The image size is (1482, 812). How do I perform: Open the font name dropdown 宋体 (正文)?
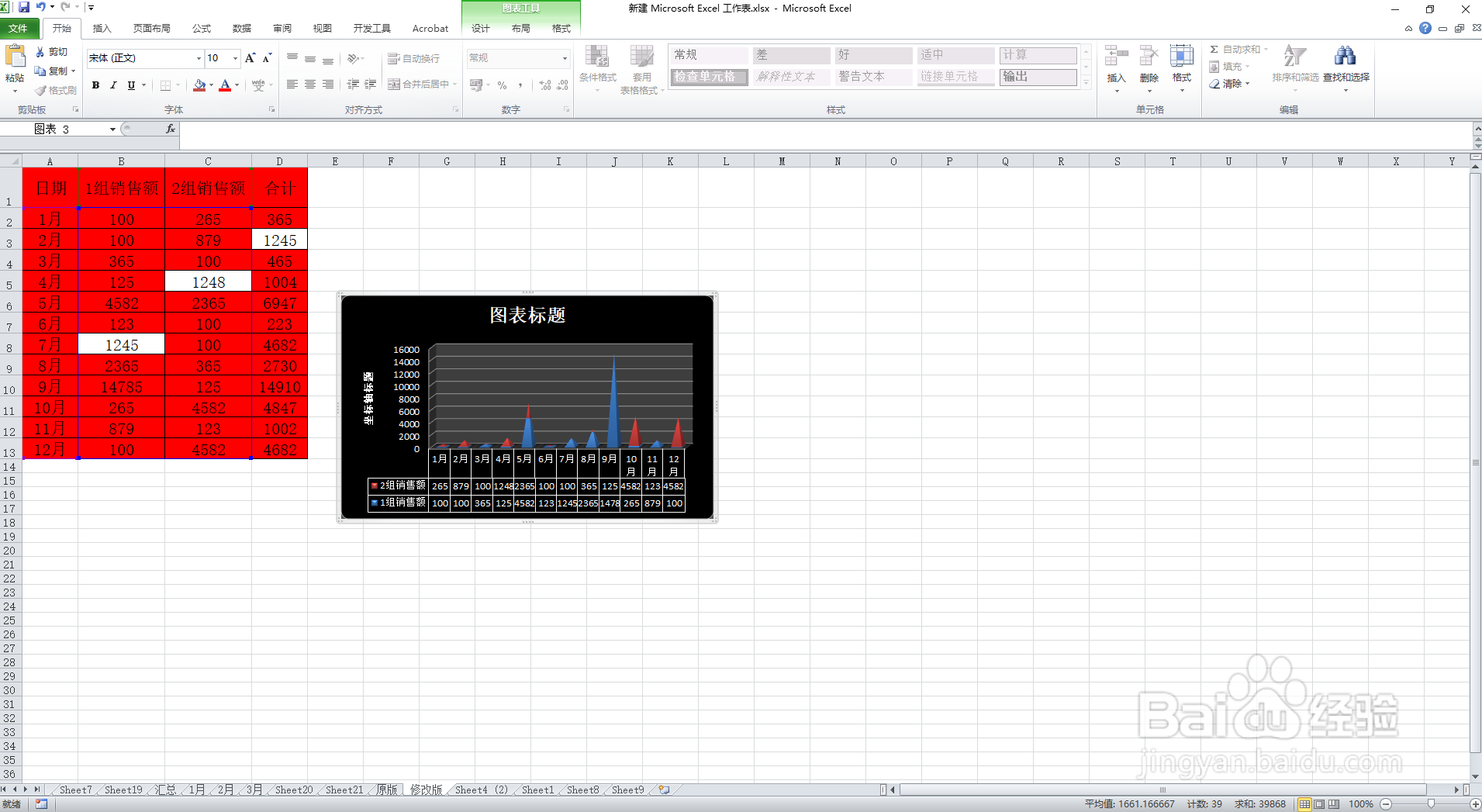199,58
